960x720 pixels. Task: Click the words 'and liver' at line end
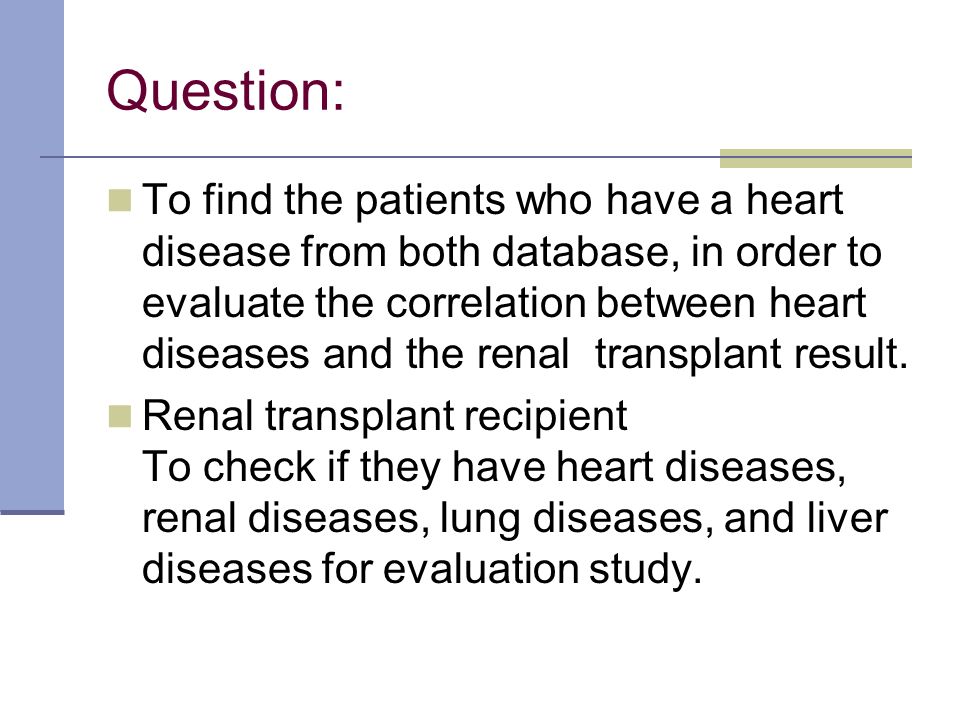pyautogui.click(x=806, y=518)
